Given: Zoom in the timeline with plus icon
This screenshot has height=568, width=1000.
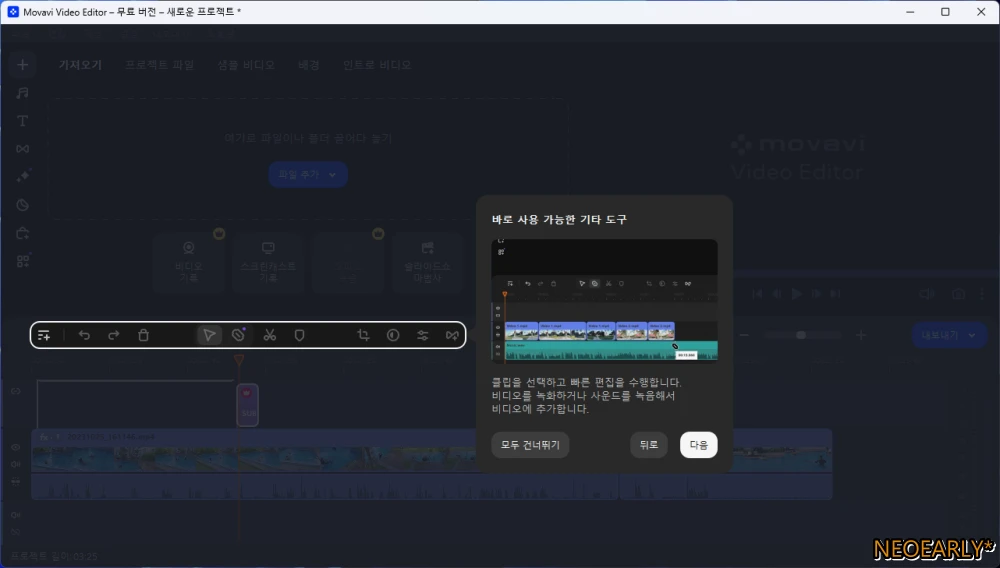Looking at the screenshot, I should pyautogui.click(x=861, y=335).
